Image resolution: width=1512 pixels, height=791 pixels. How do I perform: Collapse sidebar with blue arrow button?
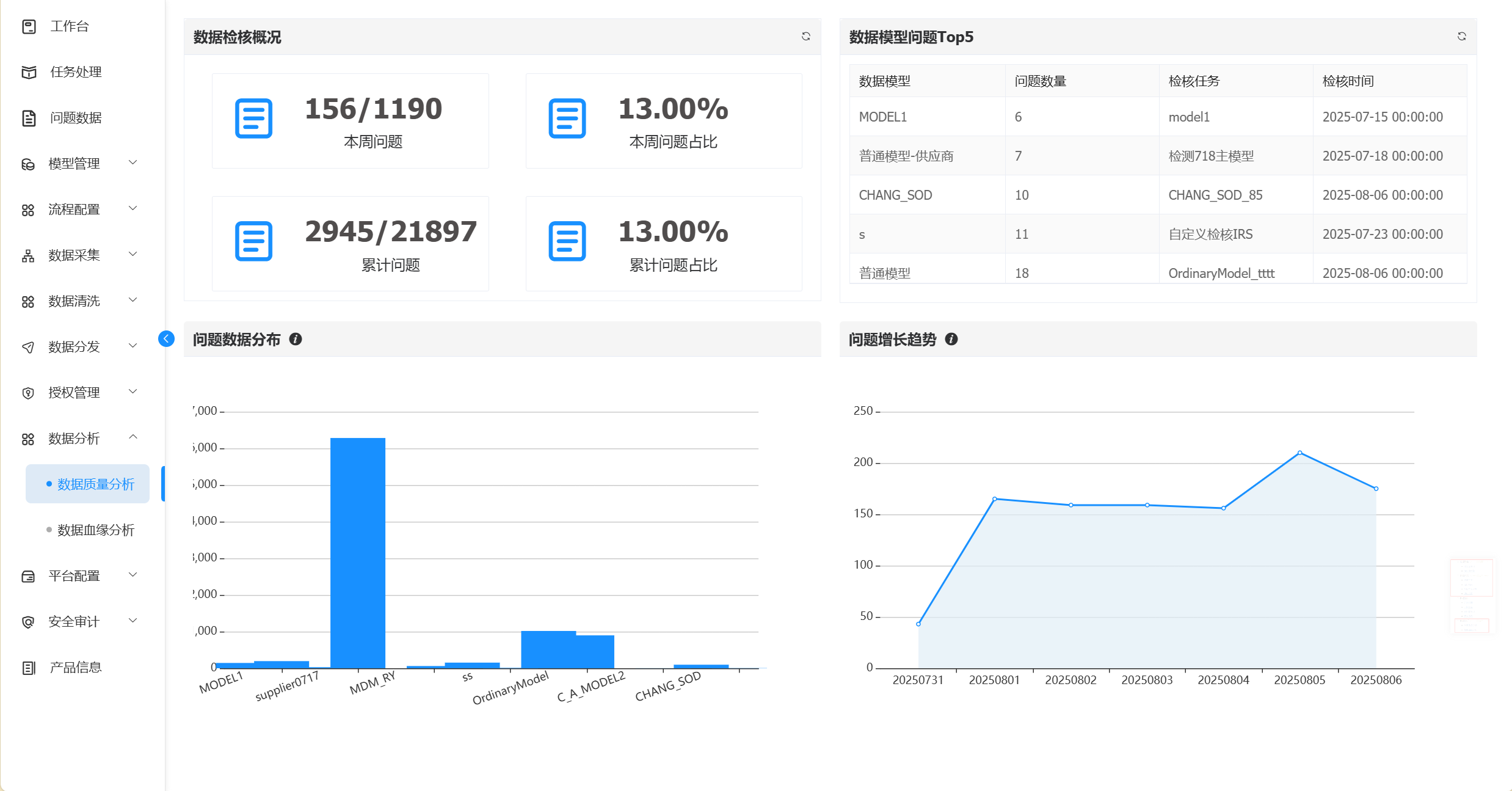click(x=166, y=338)
